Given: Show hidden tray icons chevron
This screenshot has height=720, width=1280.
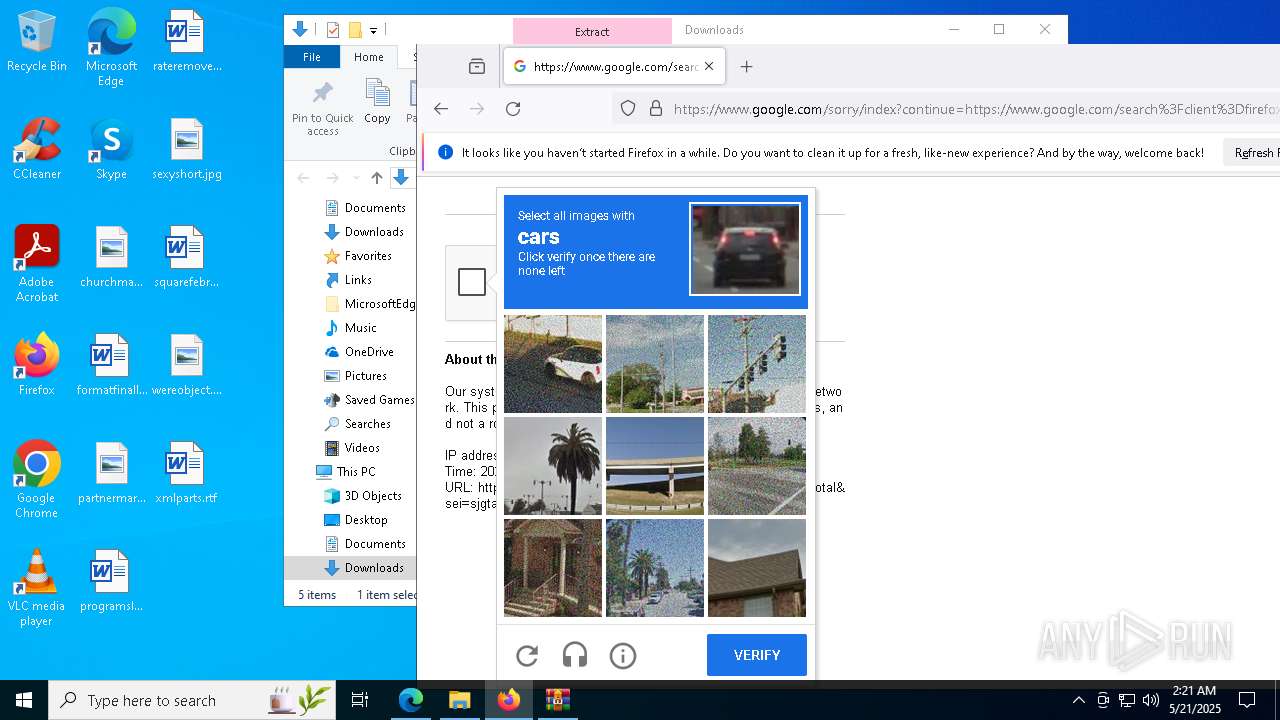Looking at the screenshot, I should 1078,700.
